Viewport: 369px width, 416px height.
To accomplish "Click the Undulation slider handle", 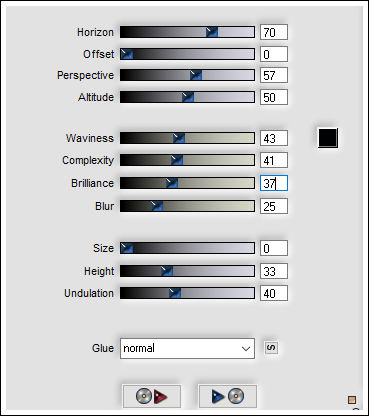I will [175, 293].
